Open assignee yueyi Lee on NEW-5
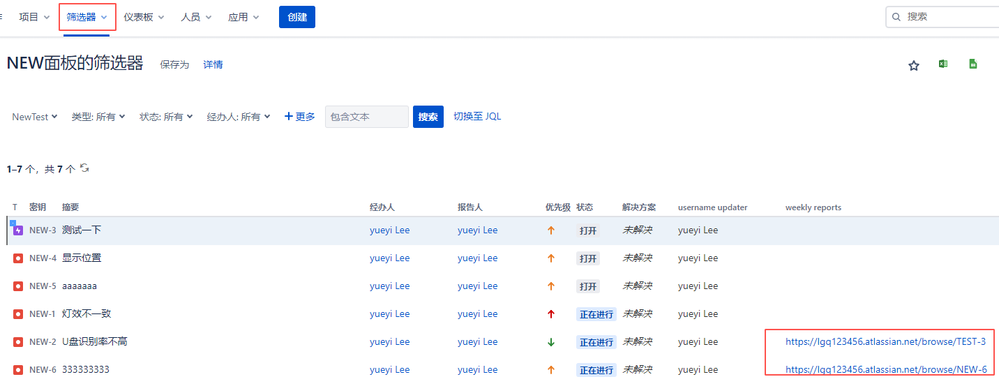 (x=389, y=286)
